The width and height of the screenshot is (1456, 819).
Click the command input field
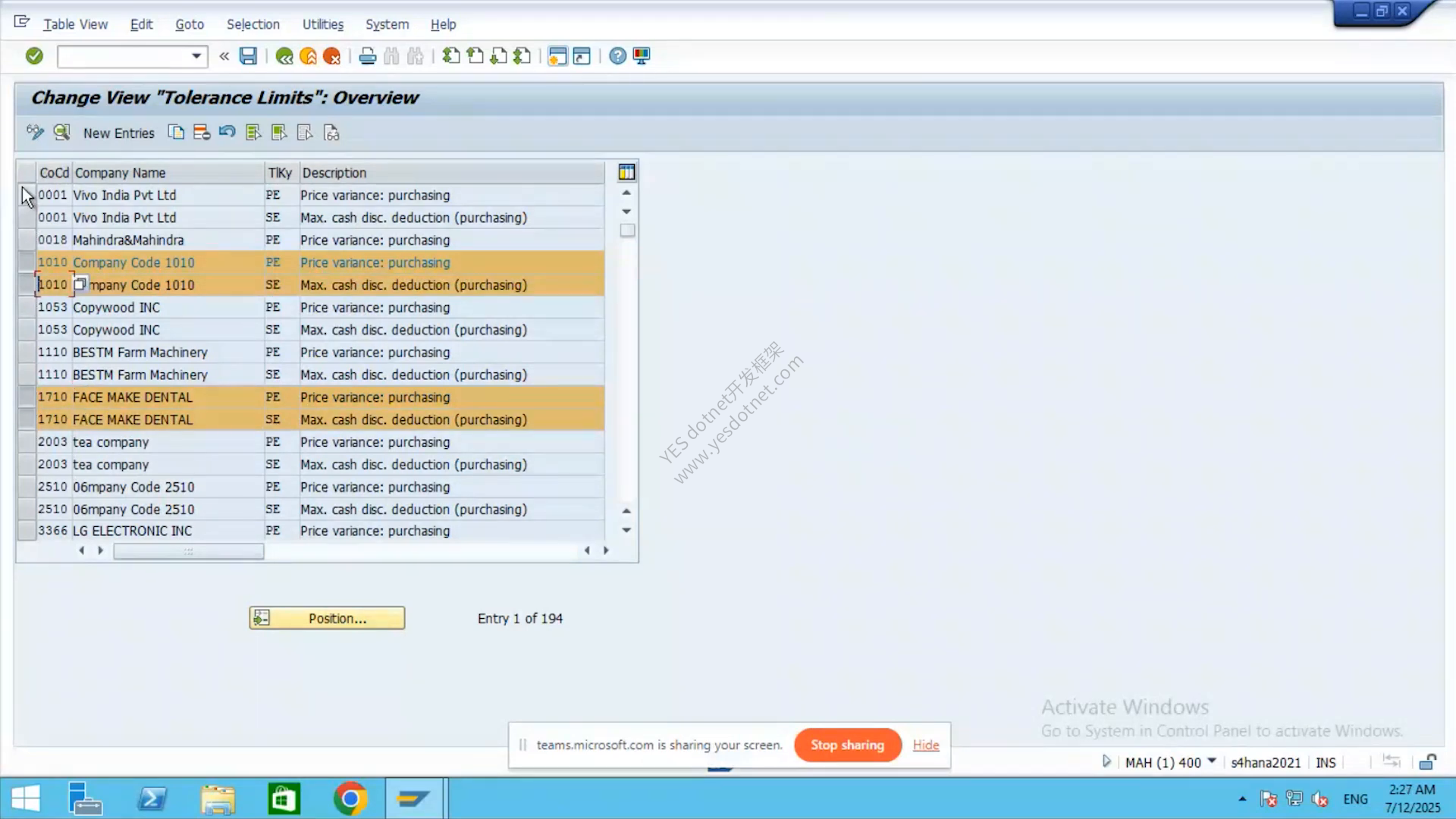click(124, 56)
